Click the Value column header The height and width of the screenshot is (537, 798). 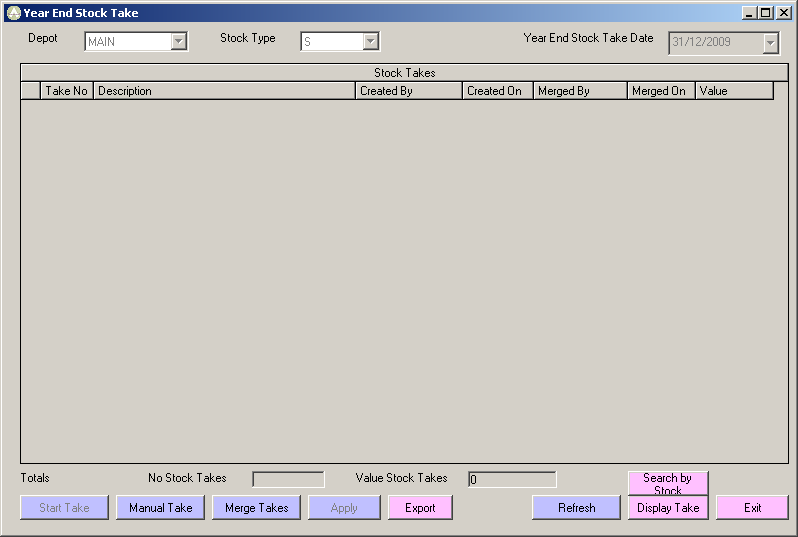click(x=734, y=91)
